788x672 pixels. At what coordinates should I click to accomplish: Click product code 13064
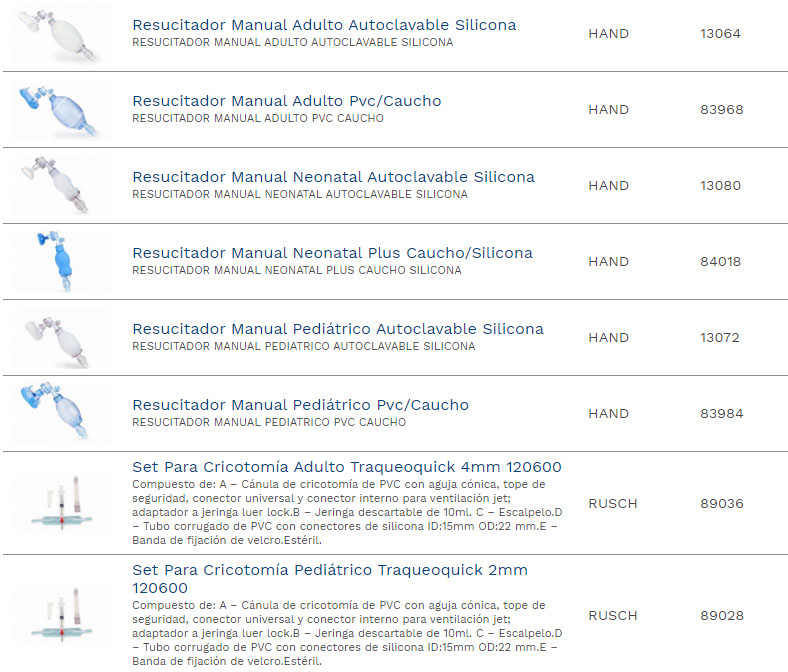coord(720,34)
